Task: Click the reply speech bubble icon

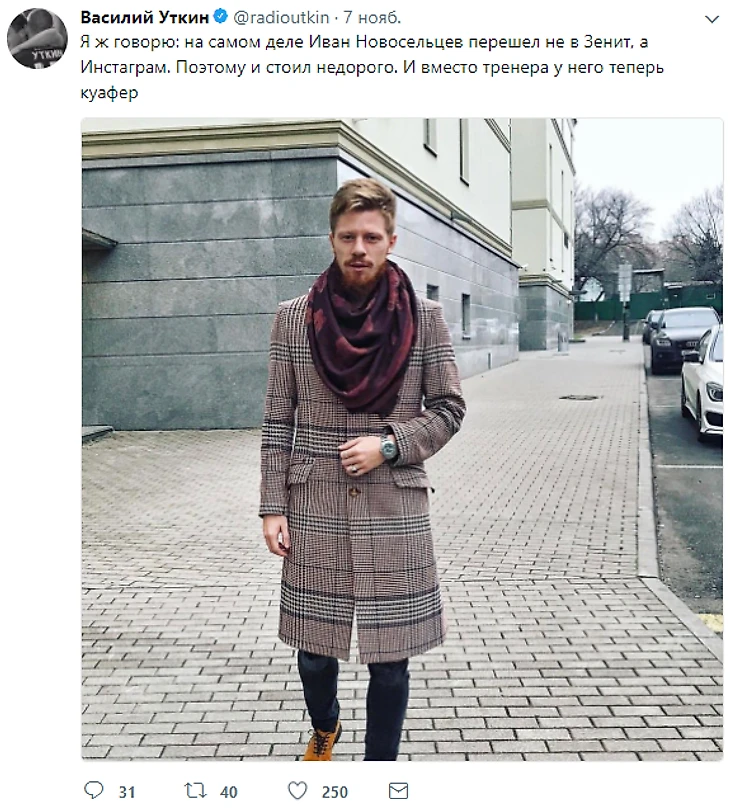Action: tap(94, 790)
